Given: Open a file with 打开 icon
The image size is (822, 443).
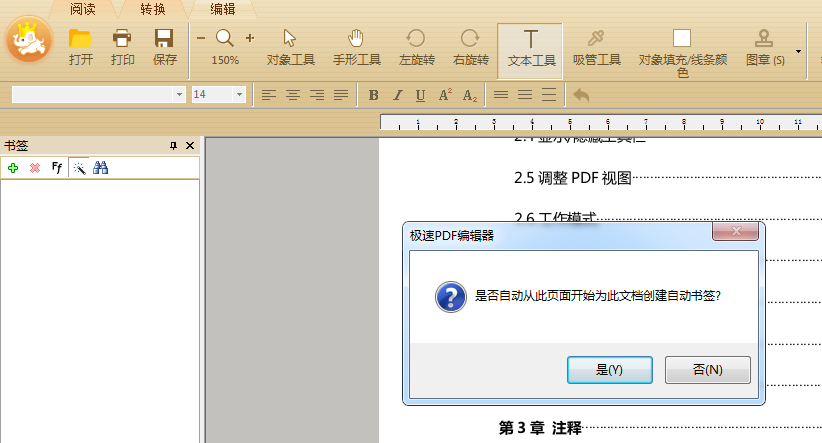Looking at the screenshot, I should 80,47.
